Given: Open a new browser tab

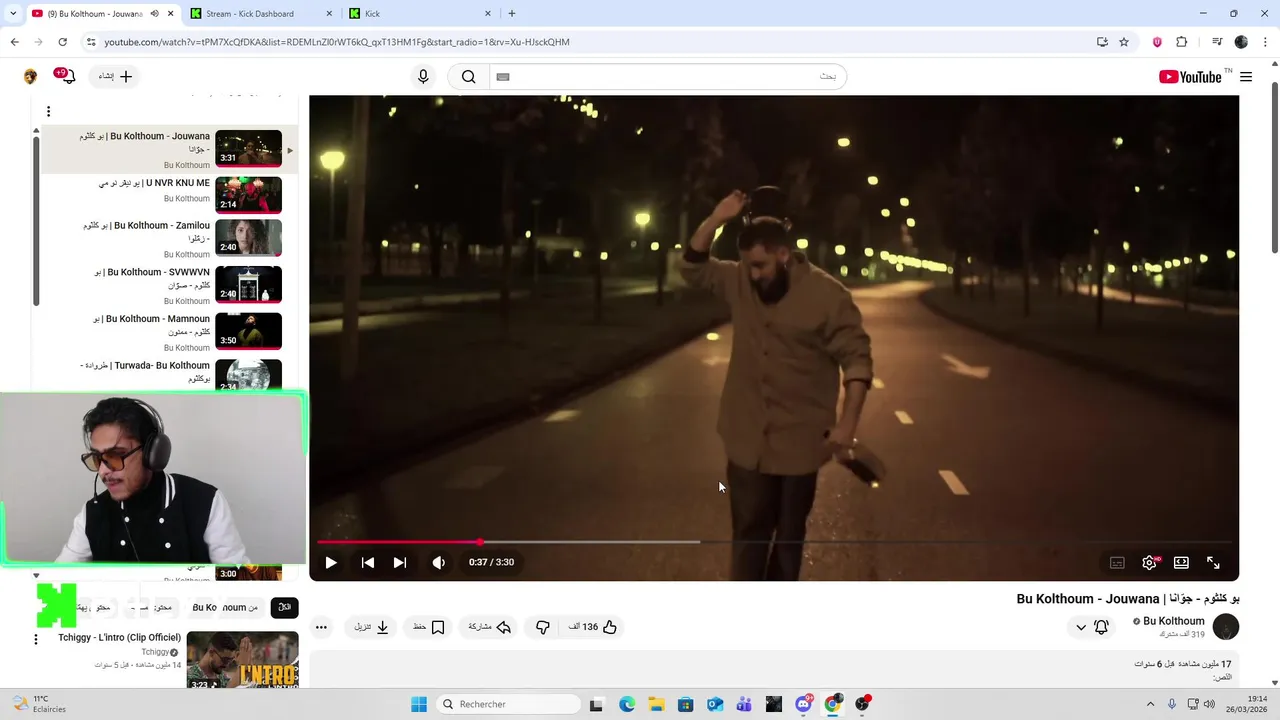Looking at the screenshot, I should click(x=512, y=14).
